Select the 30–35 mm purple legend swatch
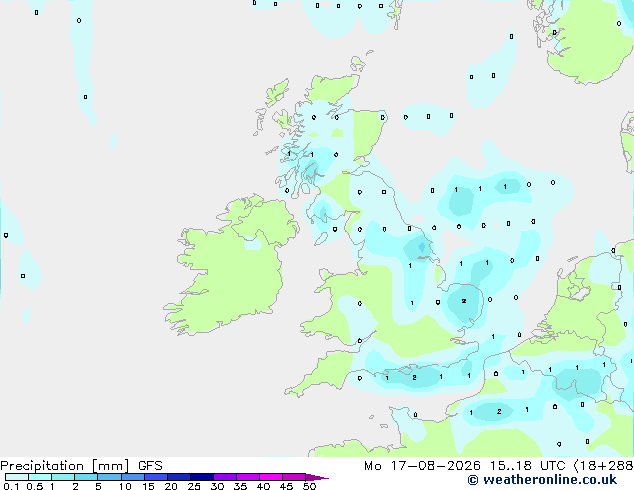Screen dimensions: 634x490 (224, 477)
